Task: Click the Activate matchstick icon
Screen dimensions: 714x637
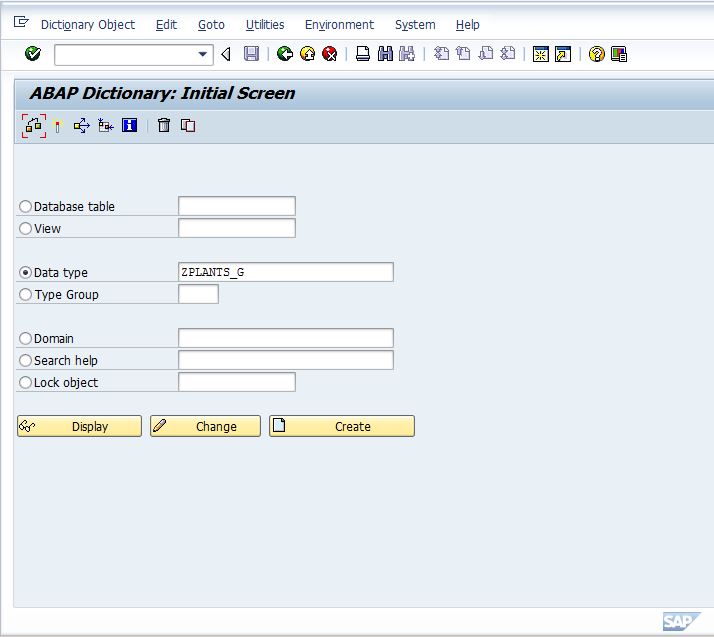Action: (x=58, y=126)
